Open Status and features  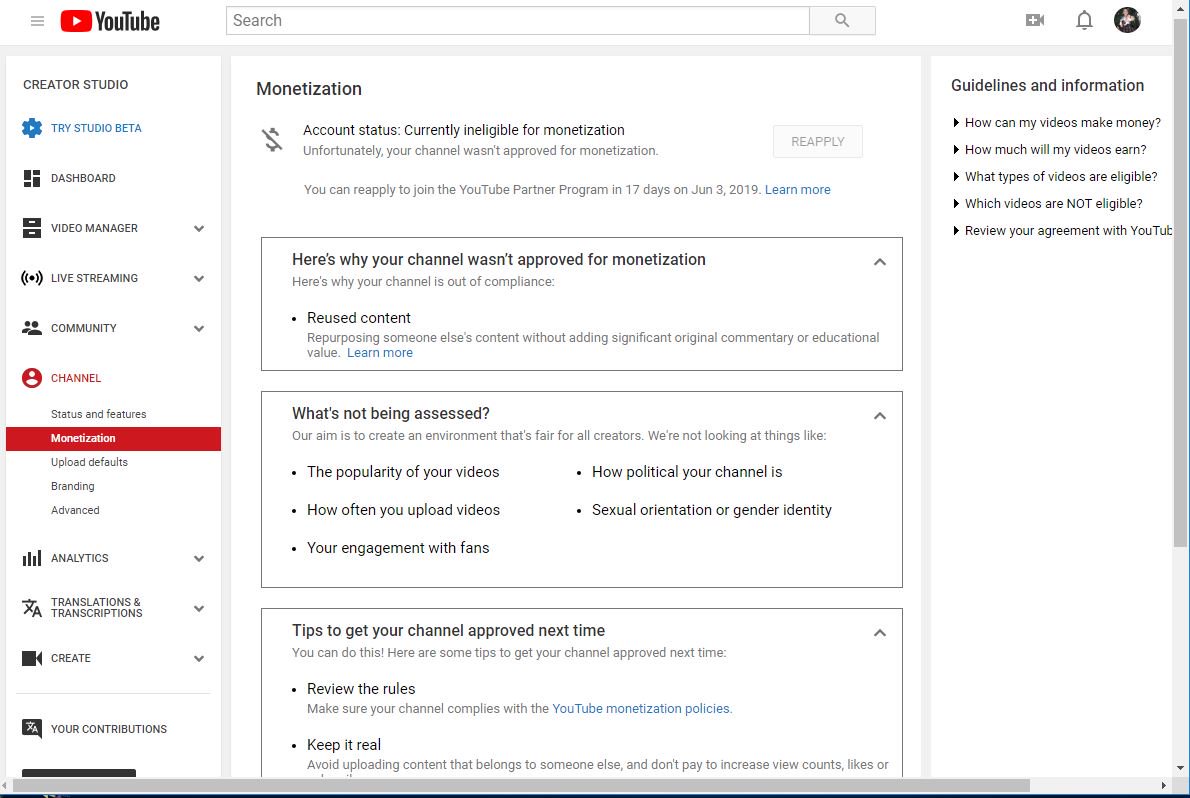99,414
